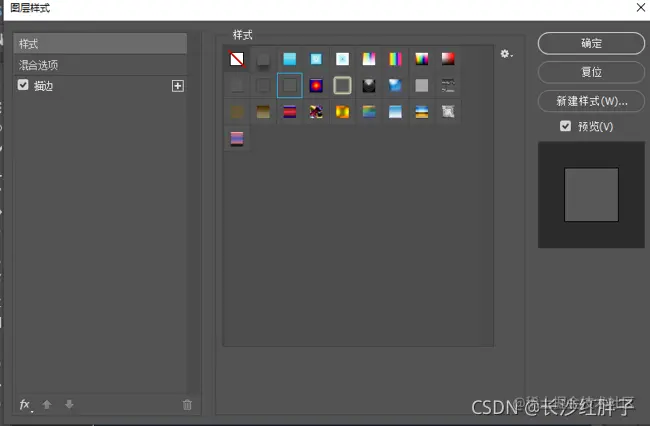Apply the flat light gray style swatch
The image size is (650, 426).
422,85
